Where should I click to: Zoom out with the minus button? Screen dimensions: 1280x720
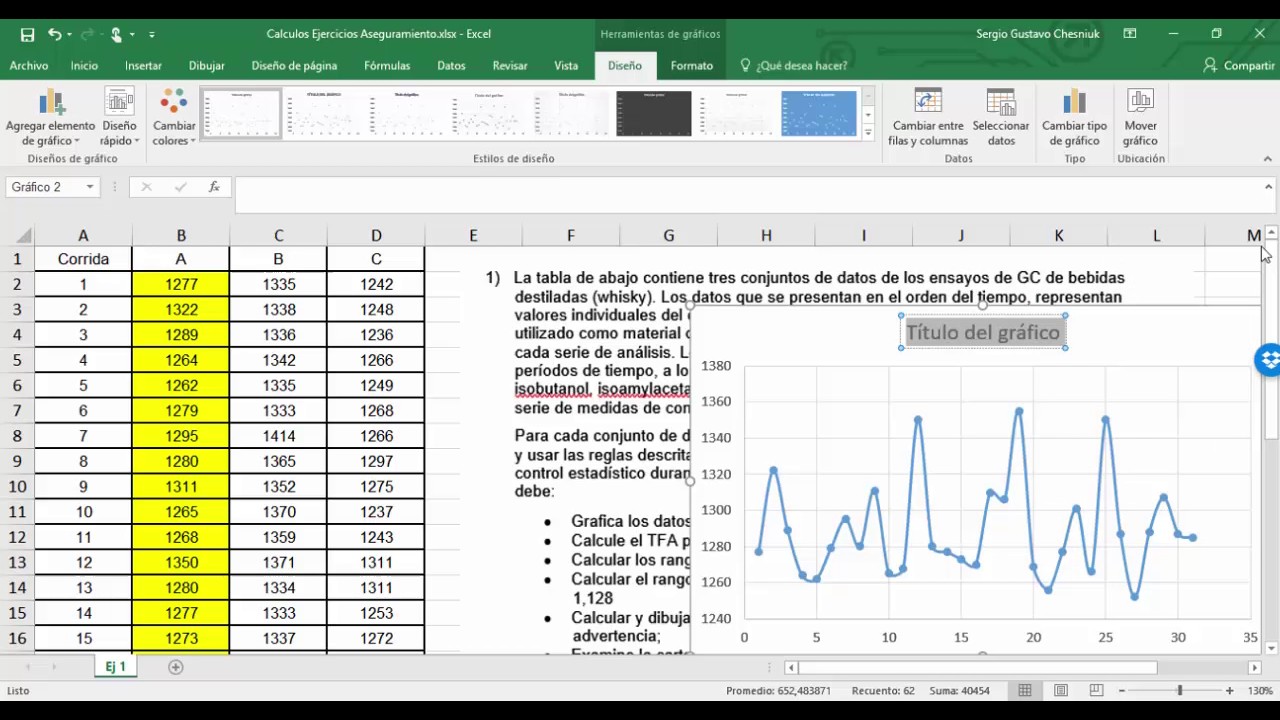(x=1122, y=690)
